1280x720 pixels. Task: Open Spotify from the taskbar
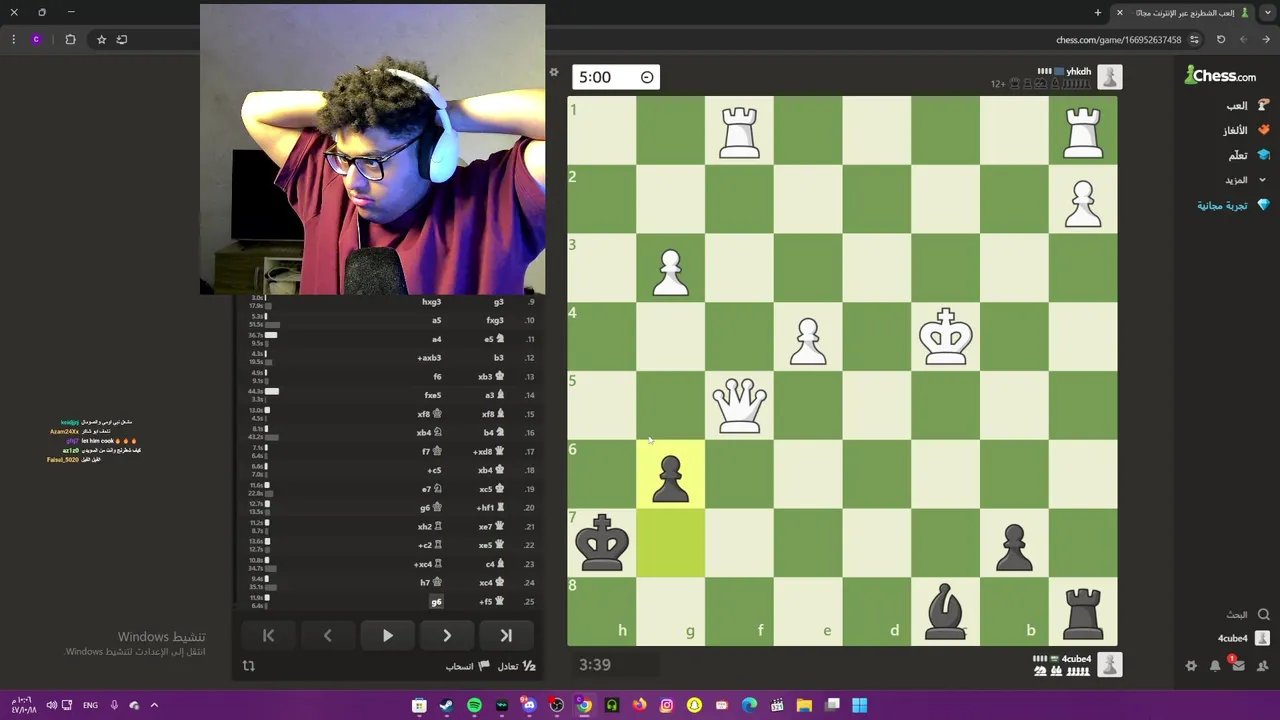[x=474, y=705]
